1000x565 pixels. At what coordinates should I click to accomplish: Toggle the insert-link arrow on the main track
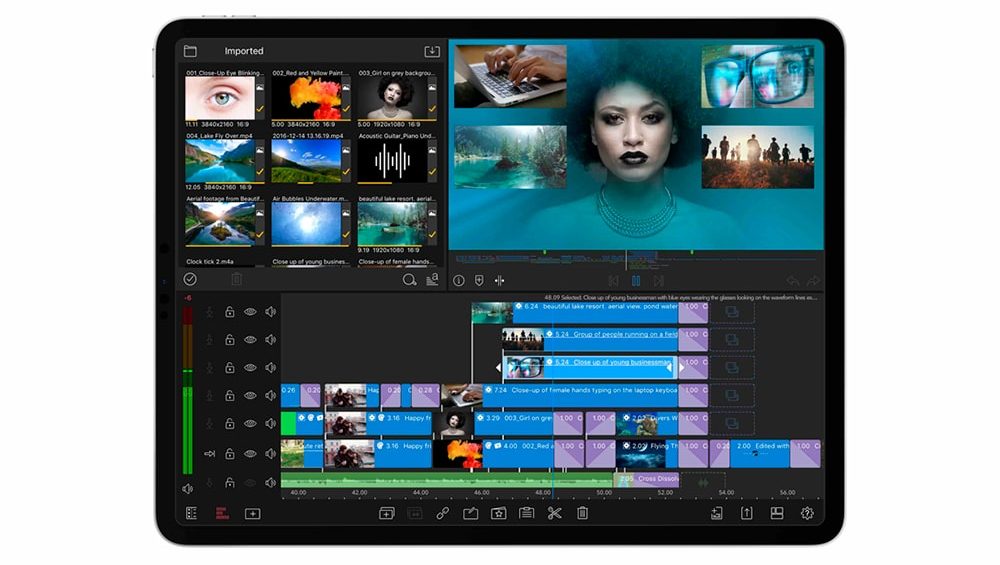(x=209, y=453)
